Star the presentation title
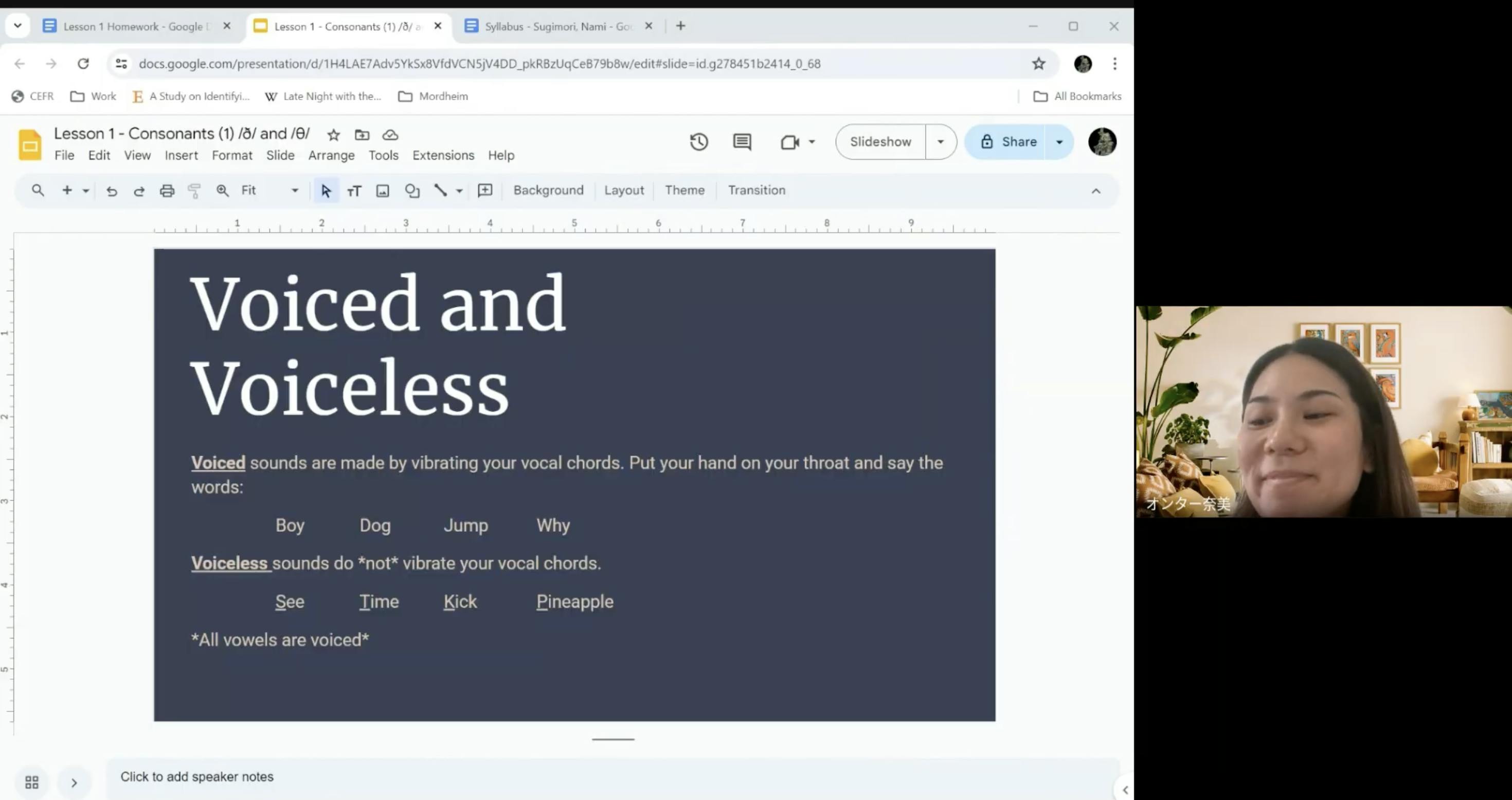 click(x=333, y=135)
